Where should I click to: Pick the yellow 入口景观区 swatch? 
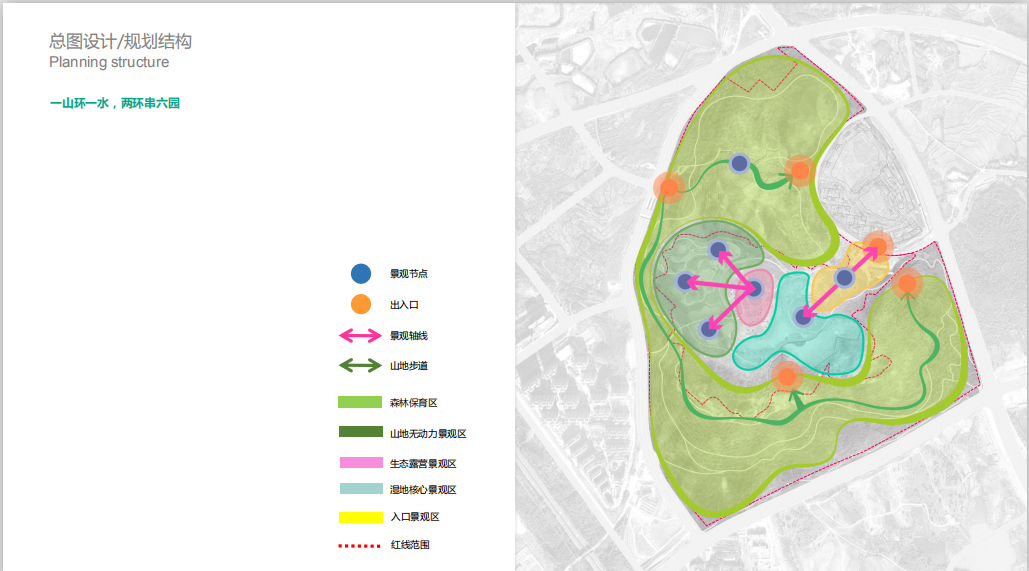tap(361, 517)
